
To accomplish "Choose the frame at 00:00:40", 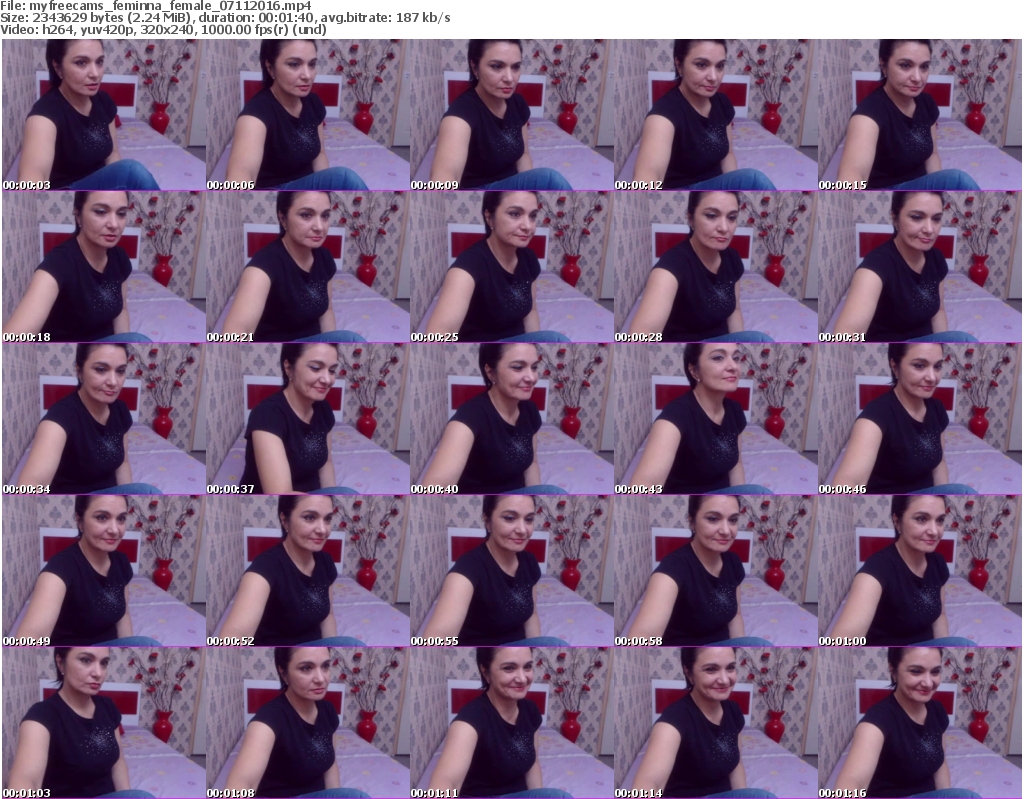I will [511, 419].
